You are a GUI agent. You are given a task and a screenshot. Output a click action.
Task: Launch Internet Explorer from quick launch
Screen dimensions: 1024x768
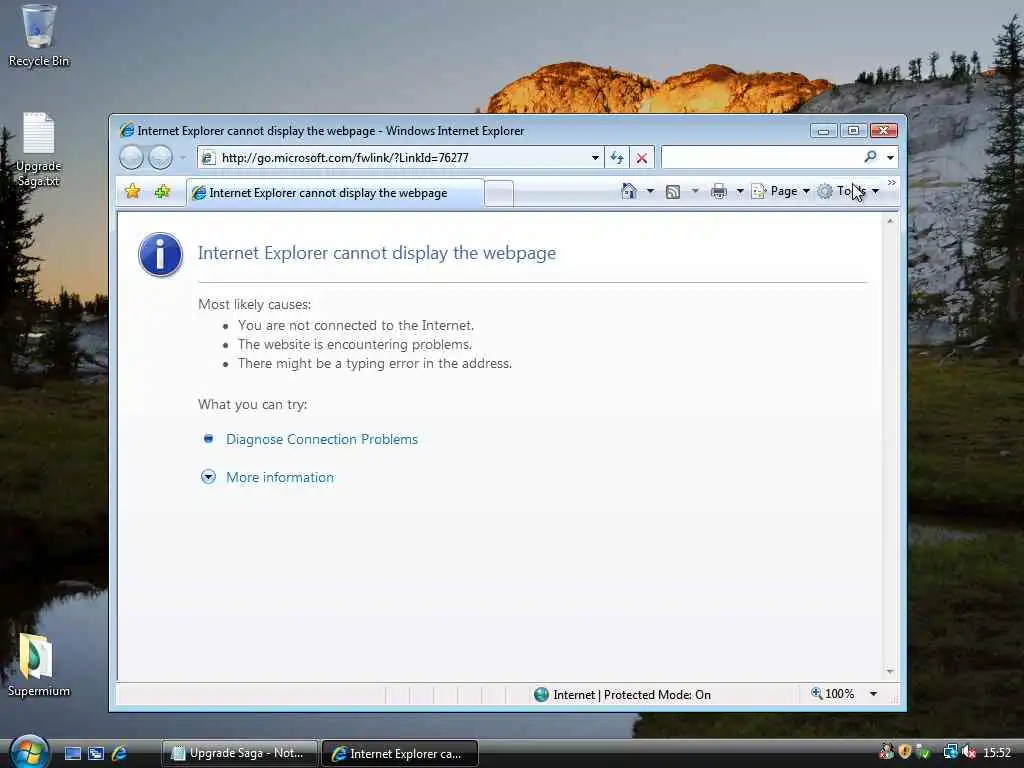click(120, 754)
